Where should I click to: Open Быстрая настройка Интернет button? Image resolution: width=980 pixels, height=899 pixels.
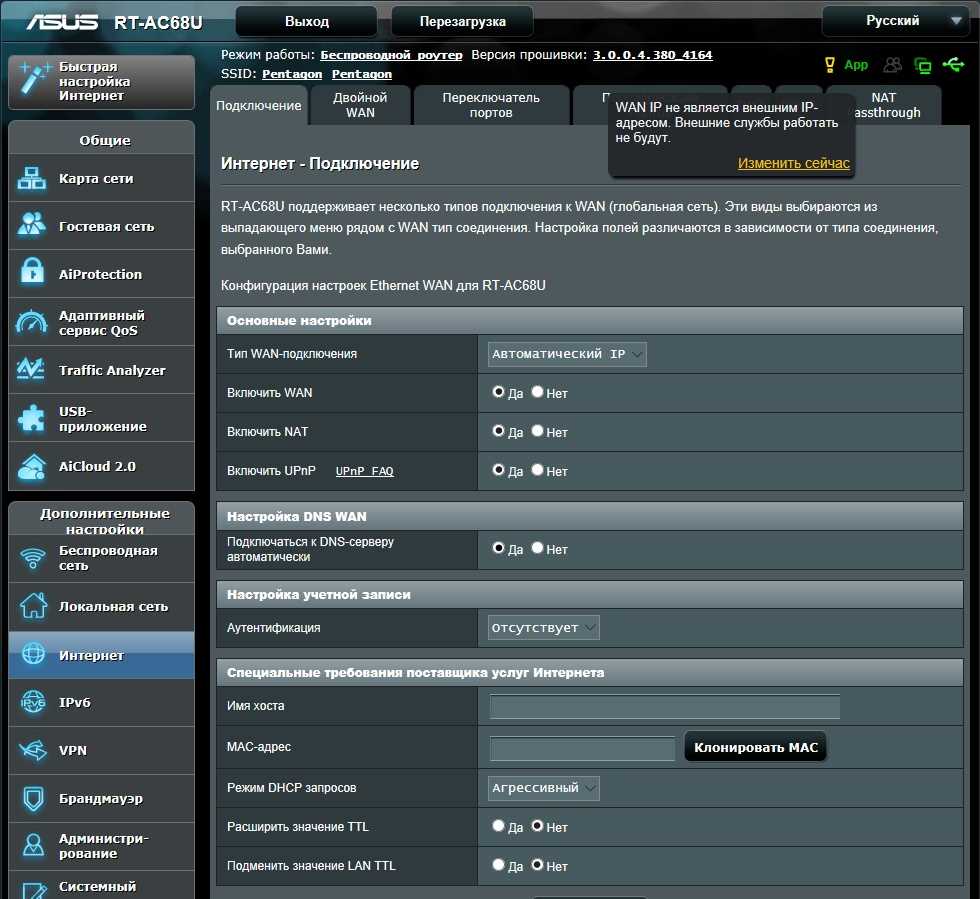pos(101,82)
